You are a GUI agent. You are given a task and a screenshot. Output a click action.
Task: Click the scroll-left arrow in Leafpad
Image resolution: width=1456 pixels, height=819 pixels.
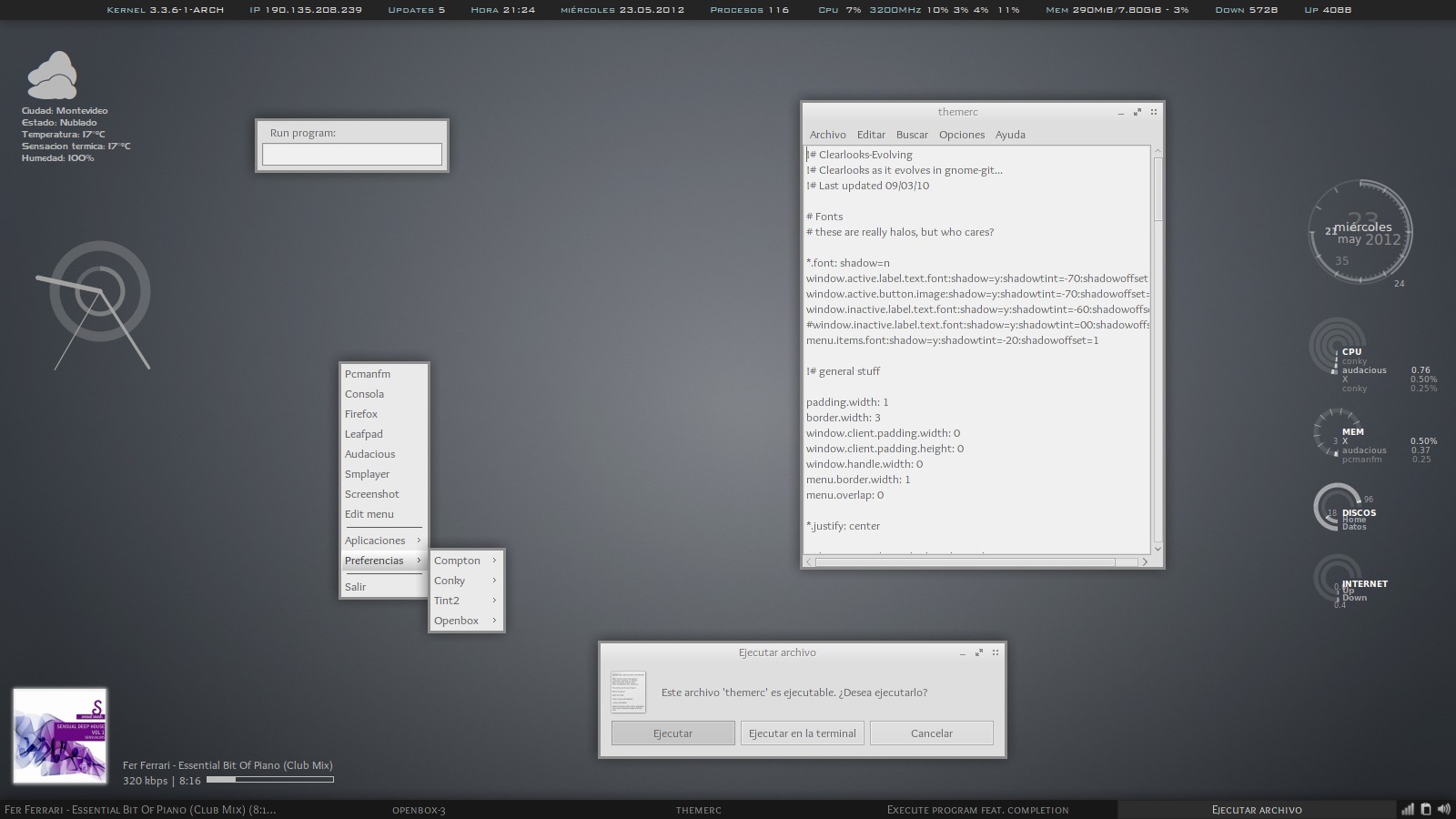pyautogui.click(x=809, y=562)
